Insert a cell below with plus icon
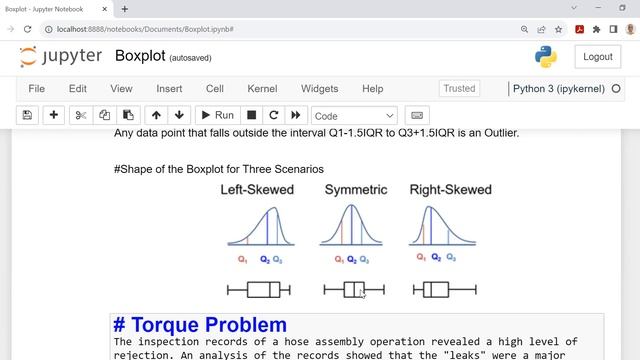Screen dimensions: 640x360 [x=53, y=116]
